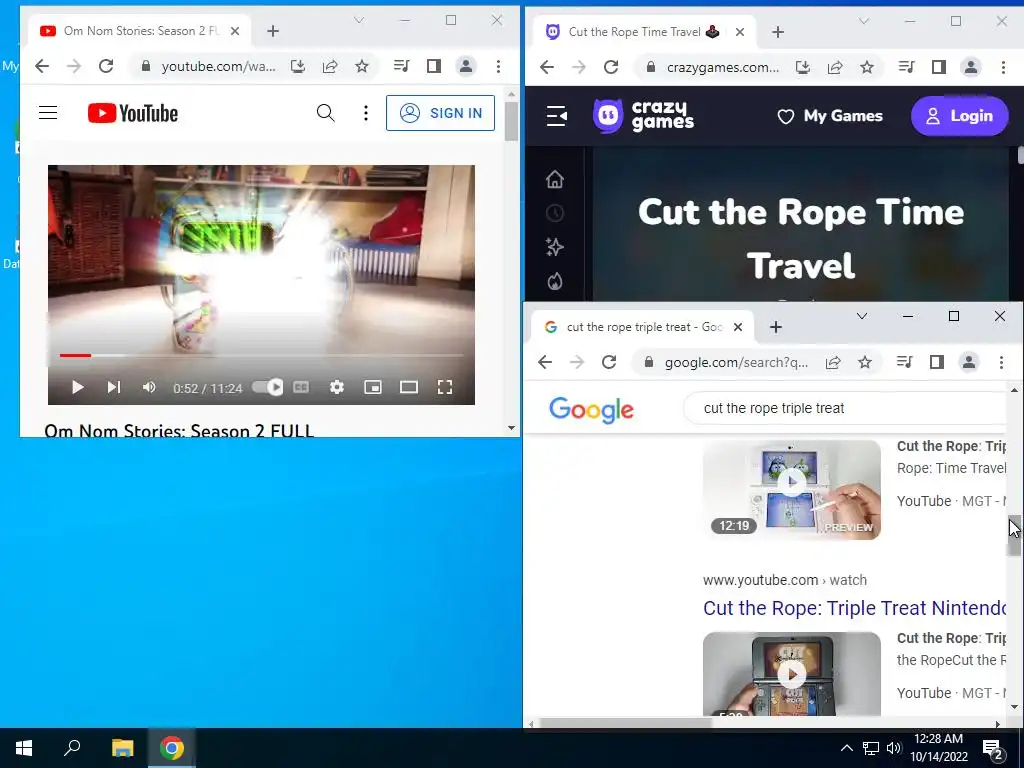
Task: Open tab search chevron in Google window
Action: pyautogui.click(x=862, y=316)
